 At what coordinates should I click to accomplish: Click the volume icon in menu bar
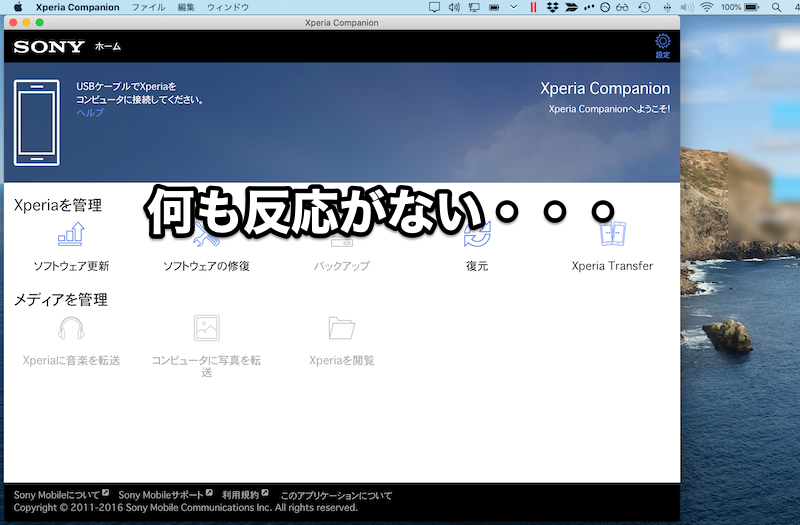(456, 7)
